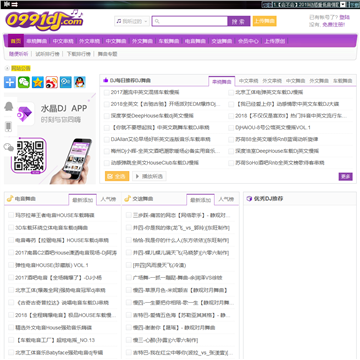Switch to 人气榜 tab in 电音舞曲 panel
The width and height of the screenshot is (360, 360).
[108, 199]
